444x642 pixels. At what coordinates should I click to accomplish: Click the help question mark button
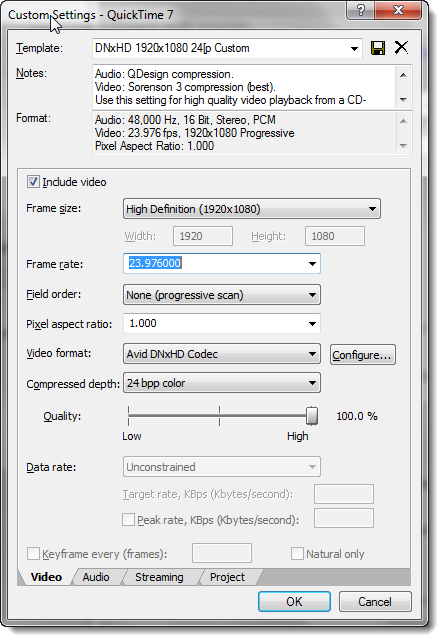click(x=361, y=9)
